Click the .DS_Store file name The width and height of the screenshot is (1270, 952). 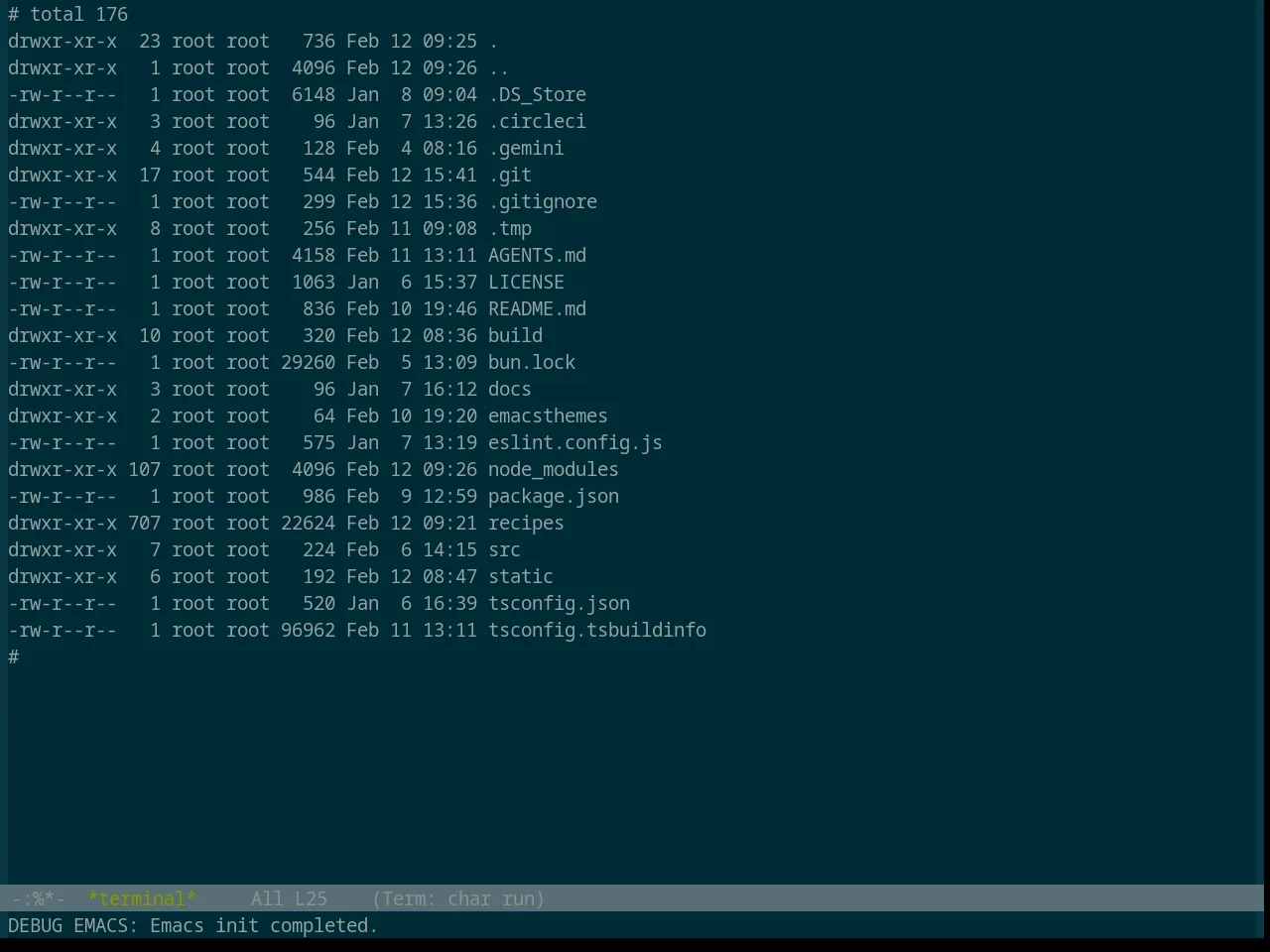click(537, 95)
